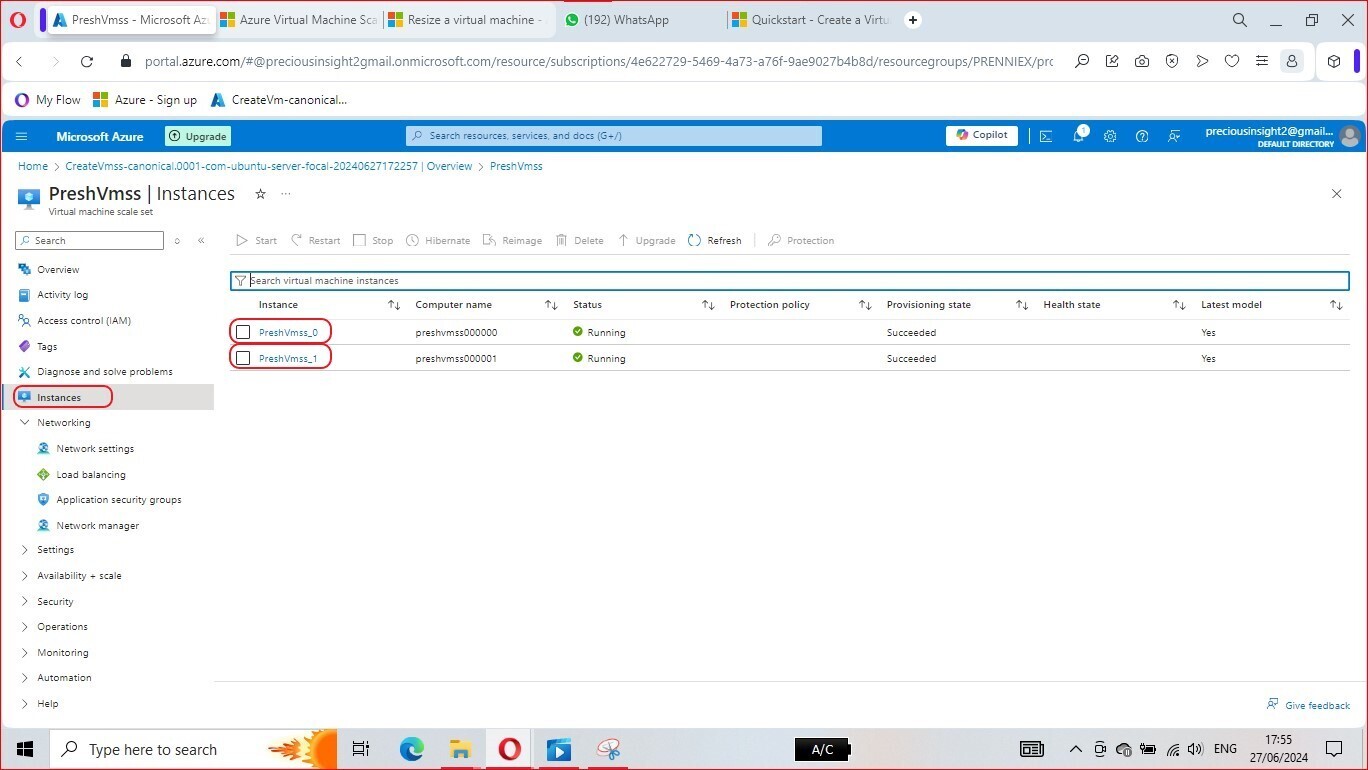Go to Home breadcrumb link
Image resolution: width=1368 pixels, height=770 pixels.
(x=33, y=166)
